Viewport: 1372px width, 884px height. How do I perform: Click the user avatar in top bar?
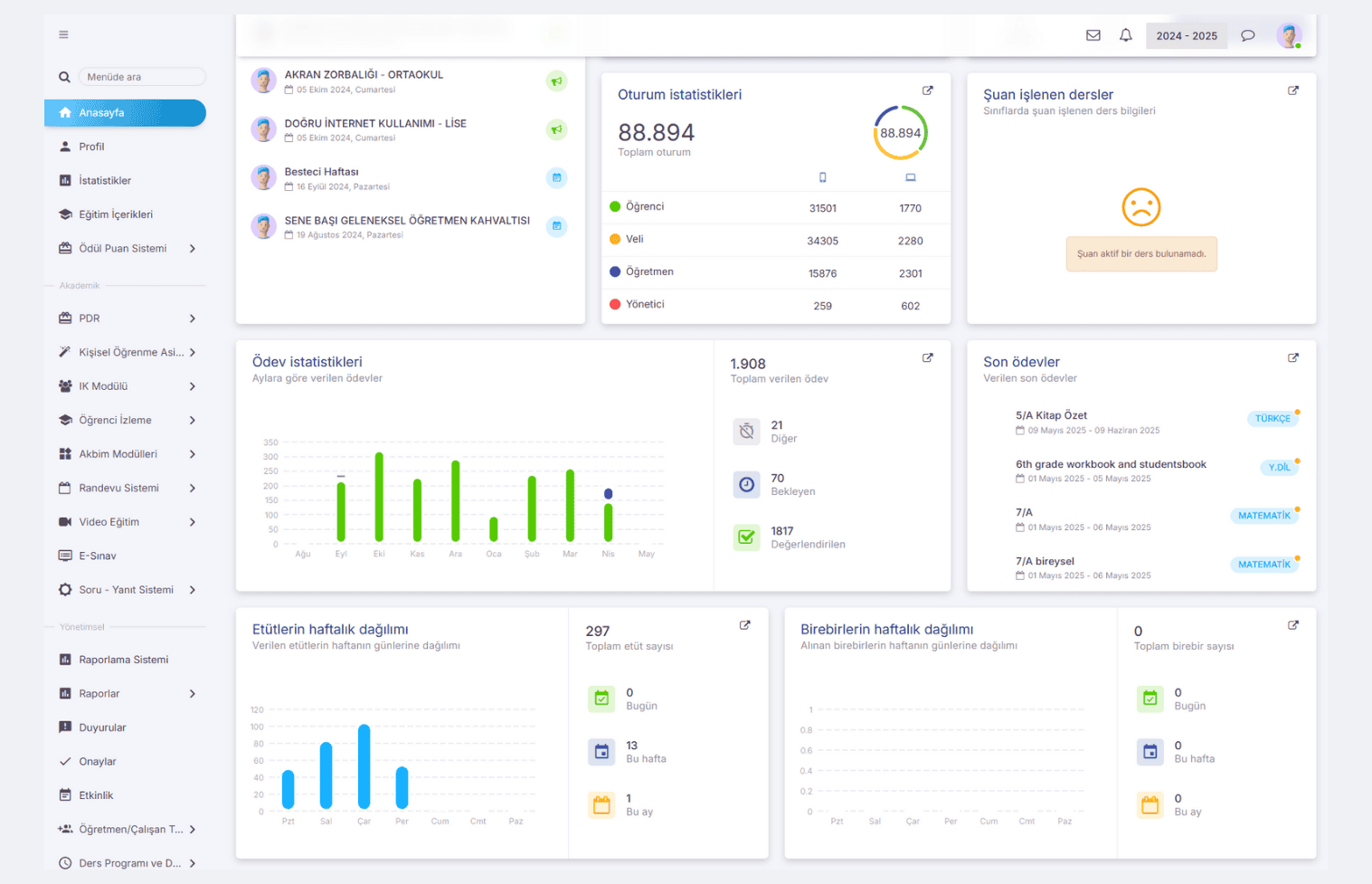pos(1288,35)
